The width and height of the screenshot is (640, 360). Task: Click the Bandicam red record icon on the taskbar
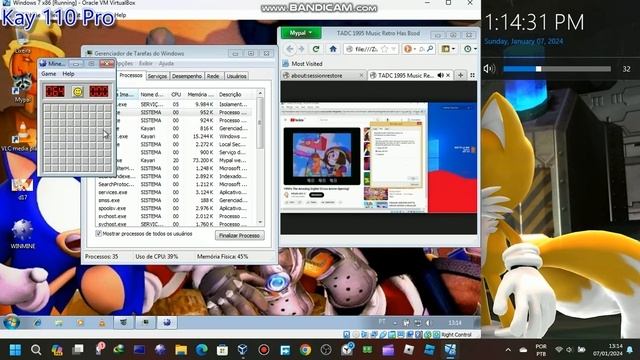coord(264,350)
